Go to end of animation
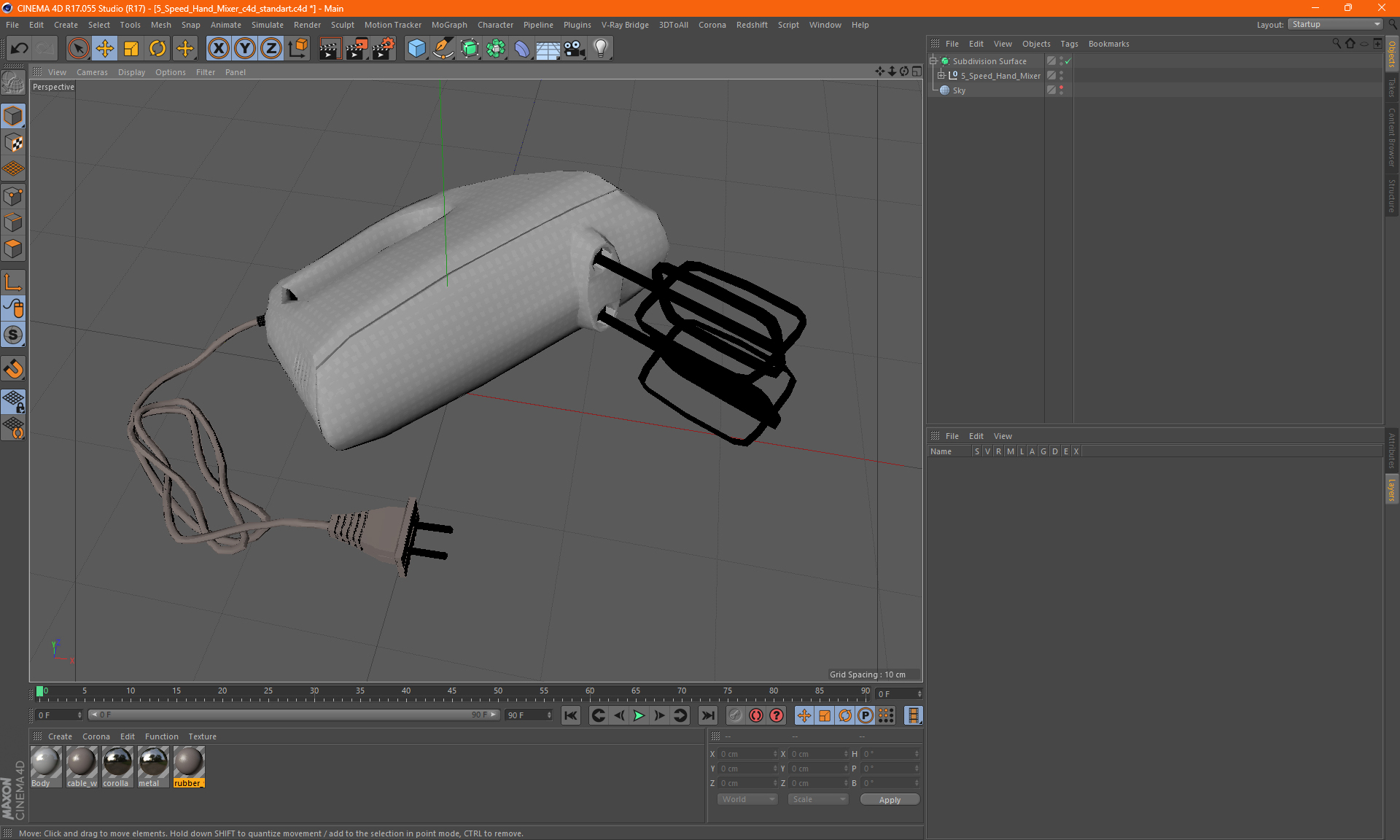 click(707, 716)
